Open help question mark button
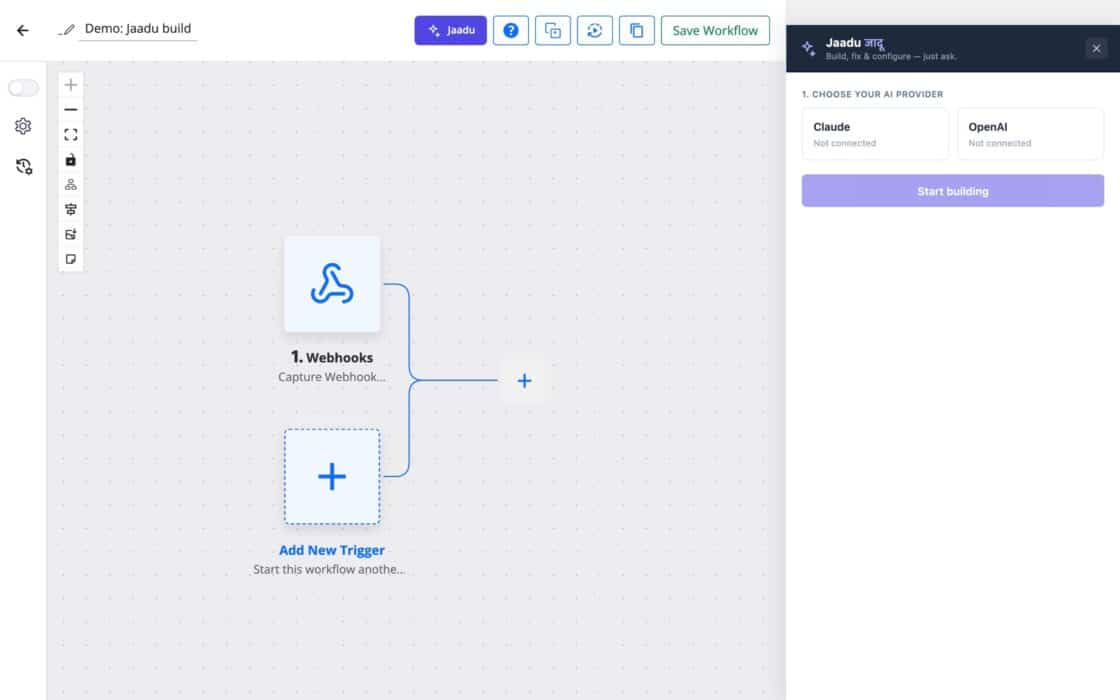Screen dimensions: 1120x700 pyautogui.click(x=511, y=30)
